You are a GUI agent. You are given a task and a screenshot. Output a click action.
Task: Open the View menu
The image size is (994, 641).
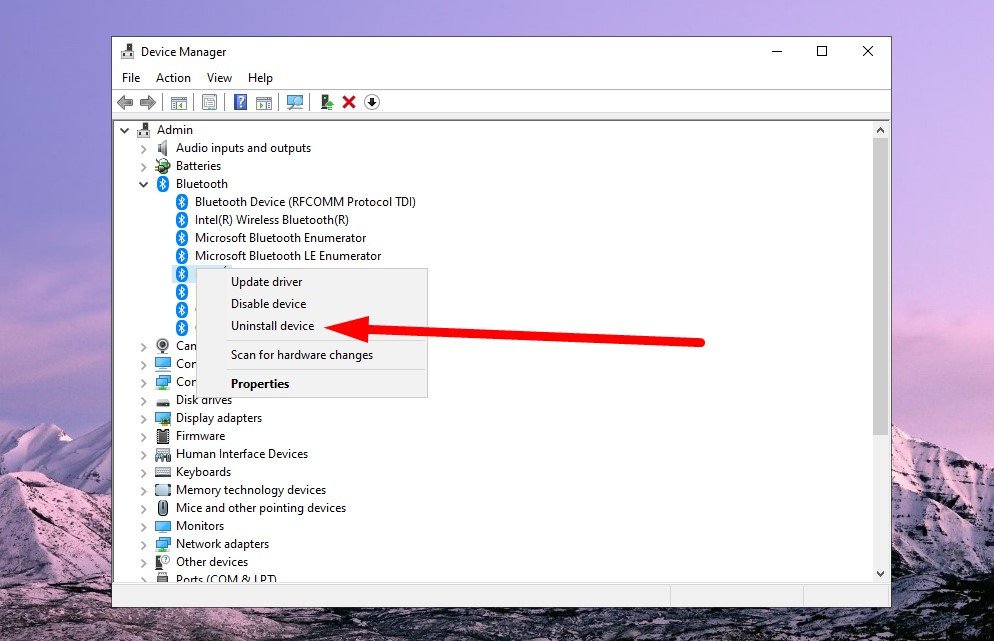coord(219,77)
